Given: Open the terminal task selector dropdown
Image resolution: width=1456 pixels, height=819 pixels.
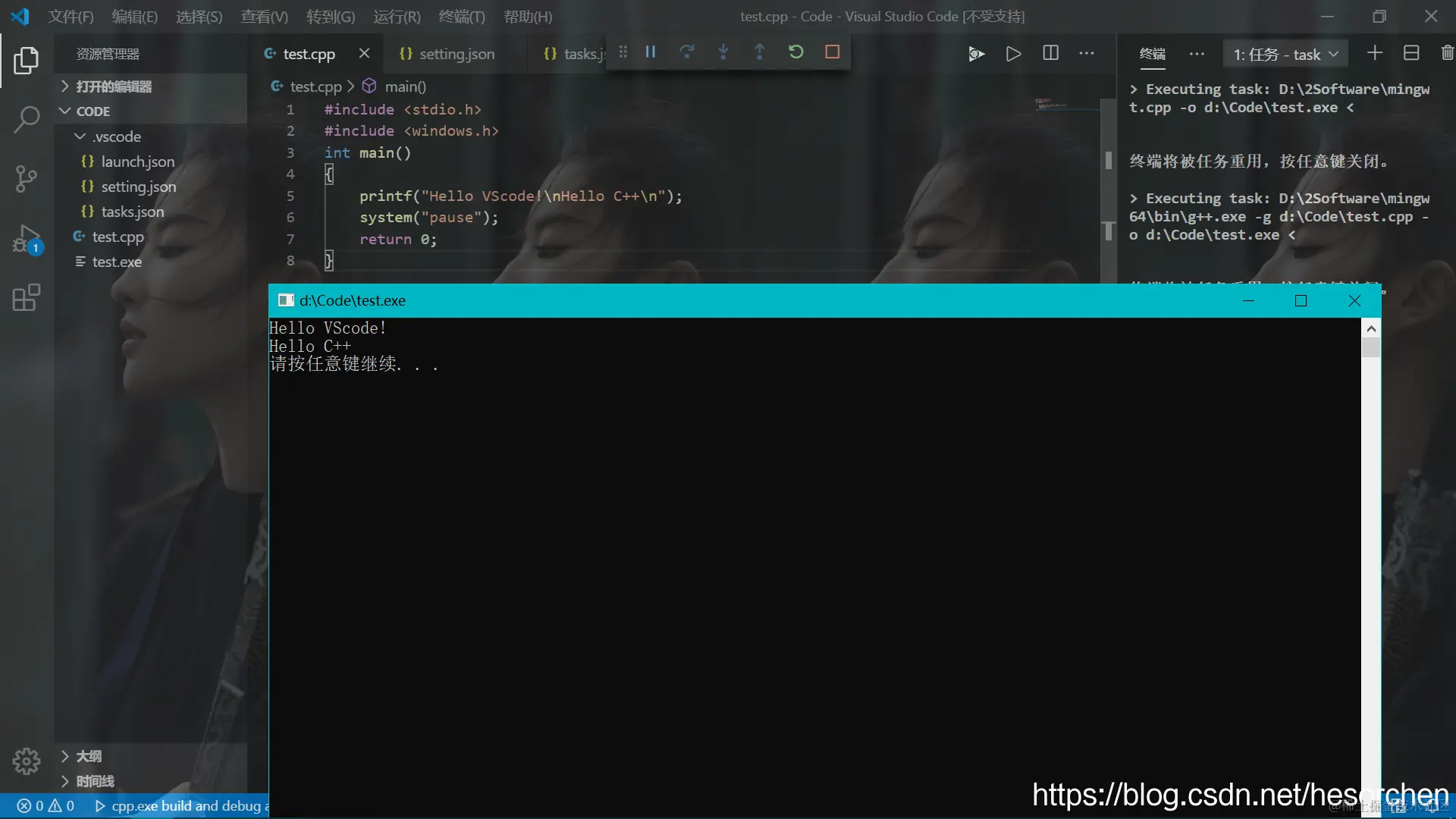Looking at the screenshot, I should [x=1285, y=55].
